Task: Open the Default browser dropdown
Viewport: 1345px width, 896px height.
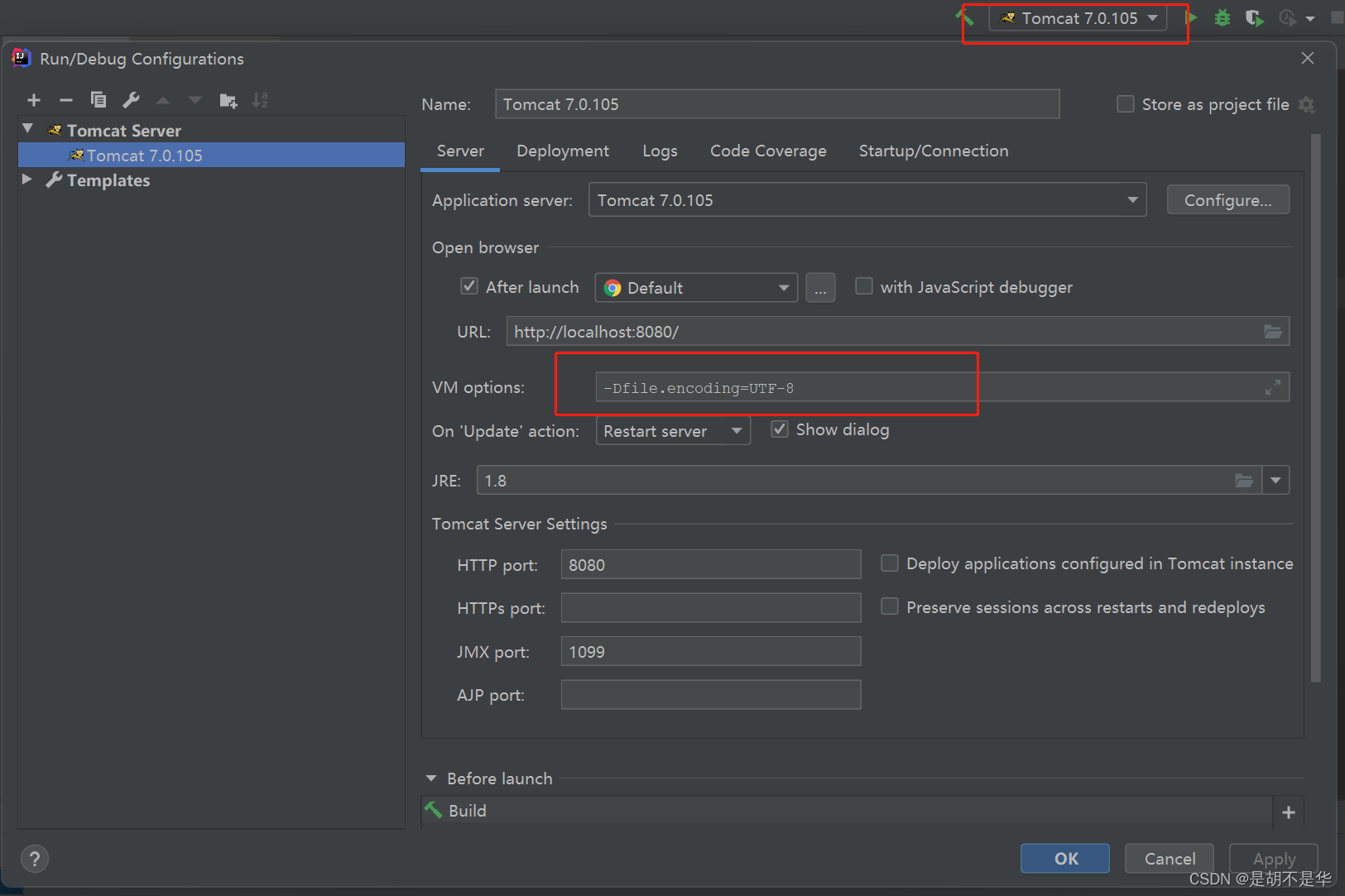Action: click(x=696, y=287)
